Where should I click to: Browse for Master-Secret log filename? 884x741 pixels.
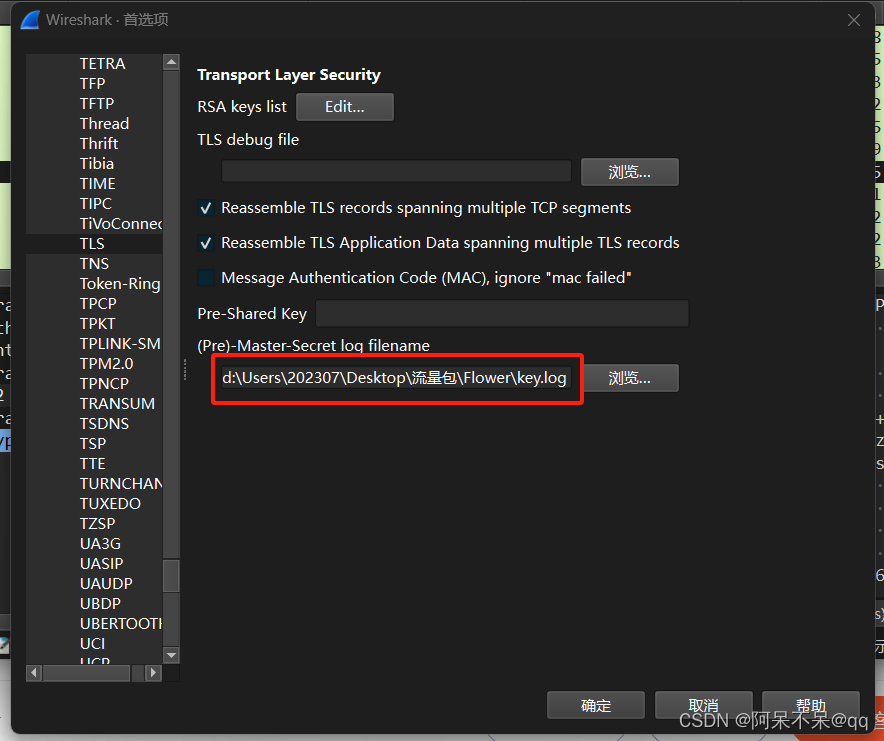[630, 378]
